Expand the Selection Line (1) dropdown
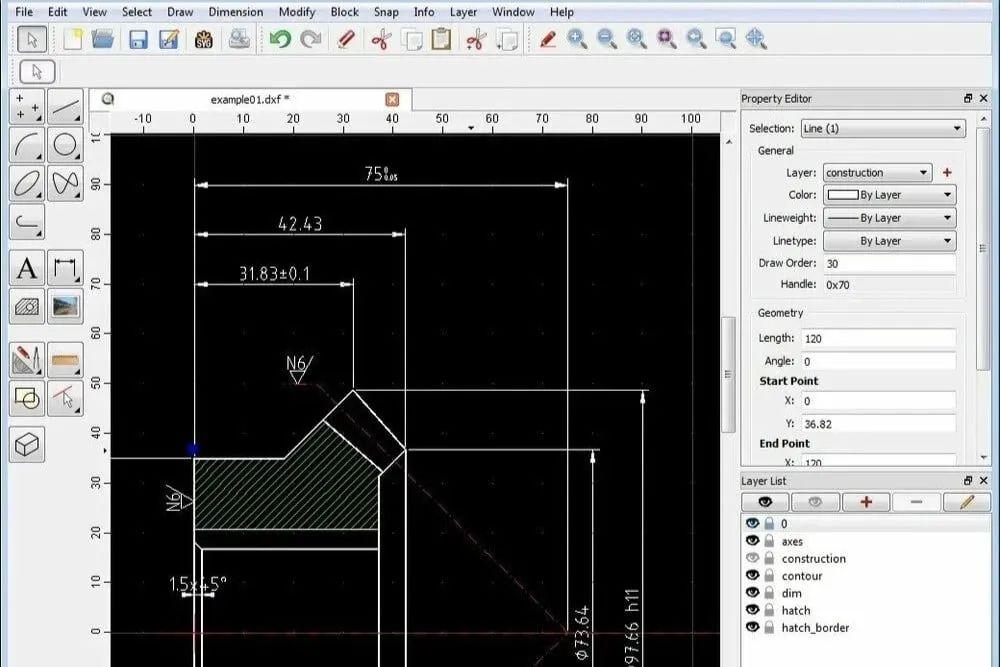Image resolution: width=1000 pixels, height=667 pixels. click(x=883, y=128)
